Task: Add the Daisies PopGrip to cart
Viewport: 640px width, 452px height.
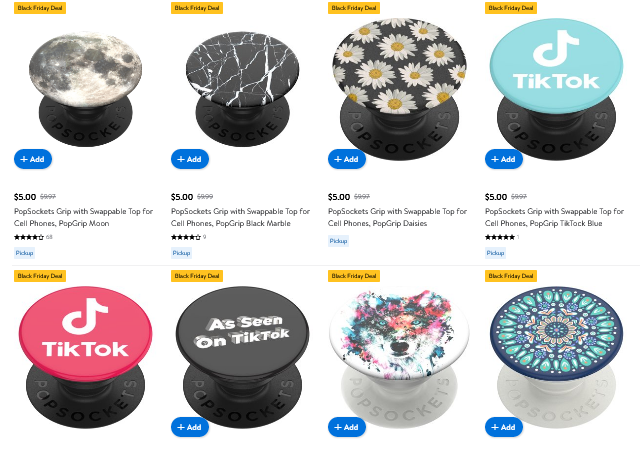Action: click(347, 159)
